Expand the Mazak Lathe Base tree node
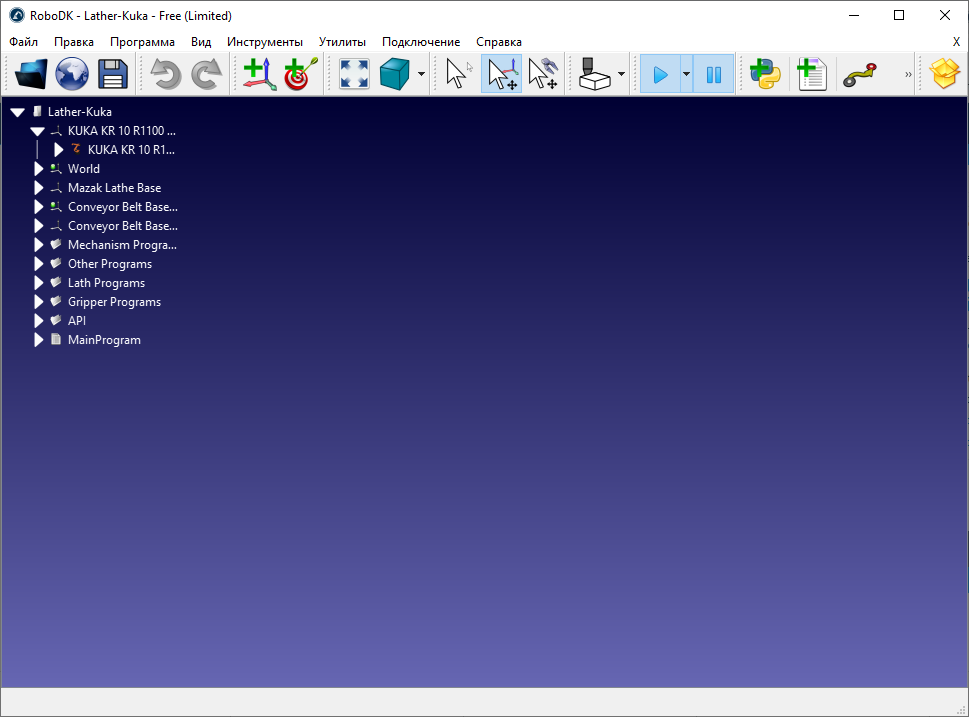This screenshot has height=717, width=969. [39, 188]
